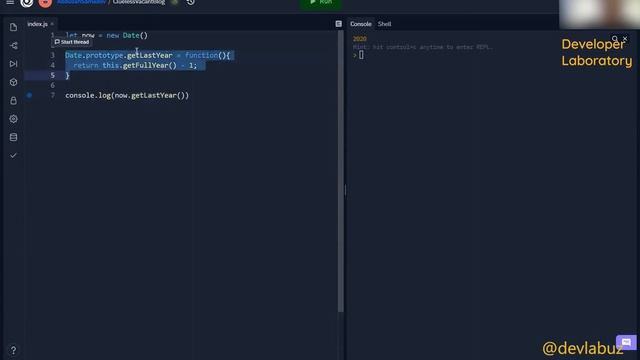Switch to the Console tab
Screen dimensions: 640x360
pos(361,24)
